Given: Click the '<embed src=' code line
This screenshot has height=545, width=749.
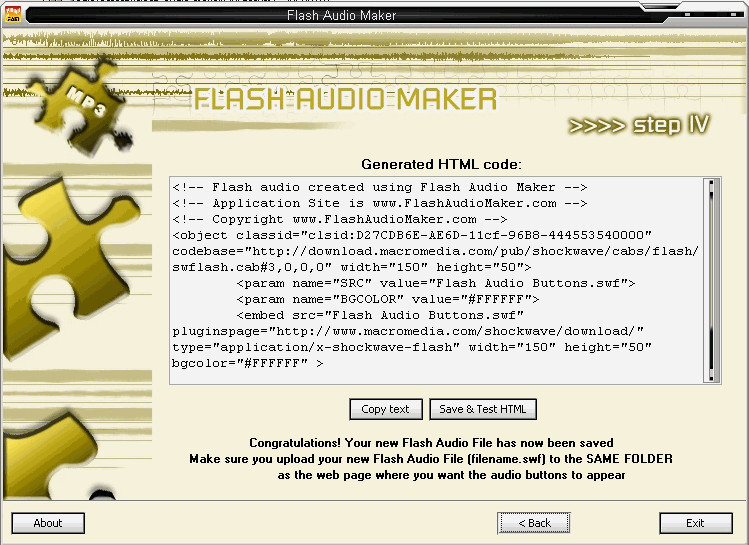Looking at the screenshot, I should [x=380, y=315].
